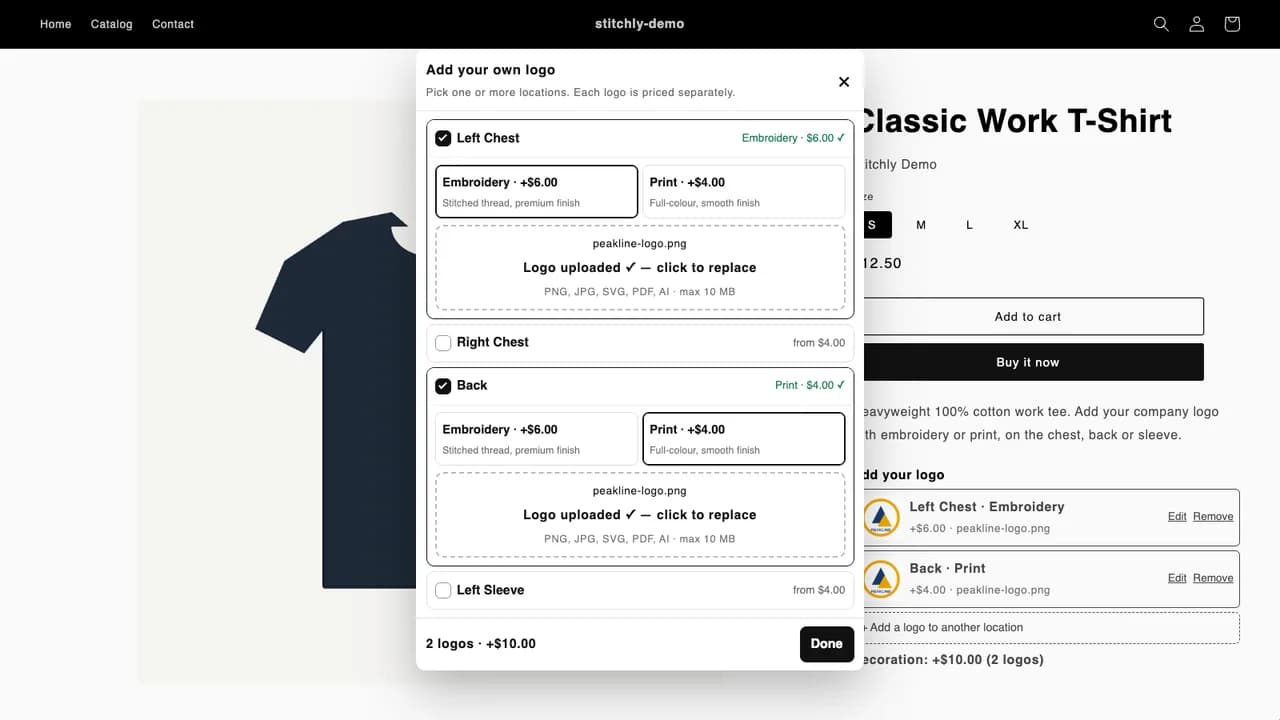The width and height of the screenshot is (1280, 720).
Task: Edit the Back Print logo
Action: tap(1177, 578)
